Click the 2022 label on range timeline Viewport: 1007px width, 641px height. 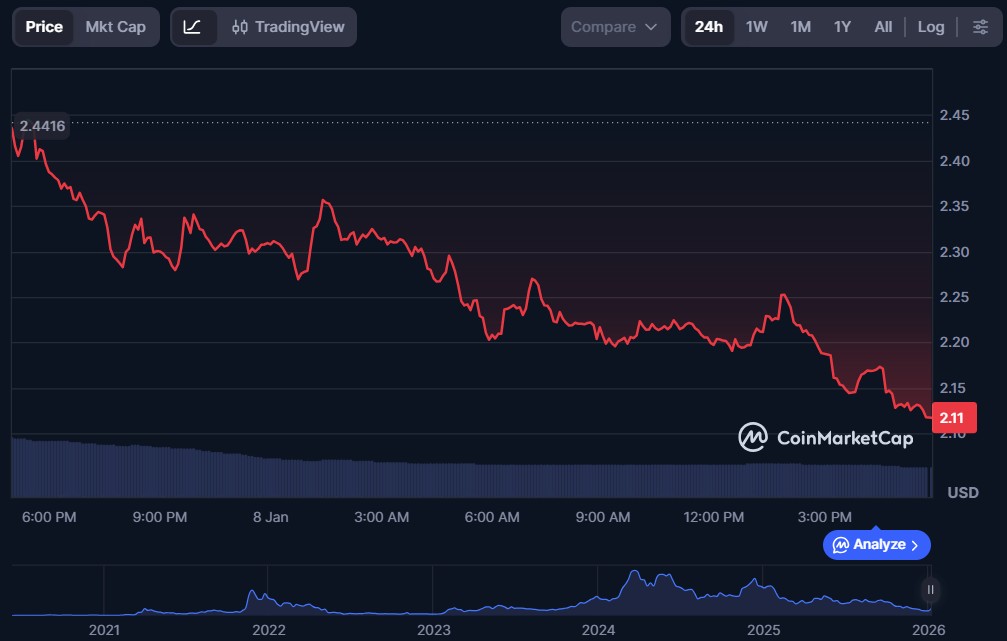(x=268, y=629)
